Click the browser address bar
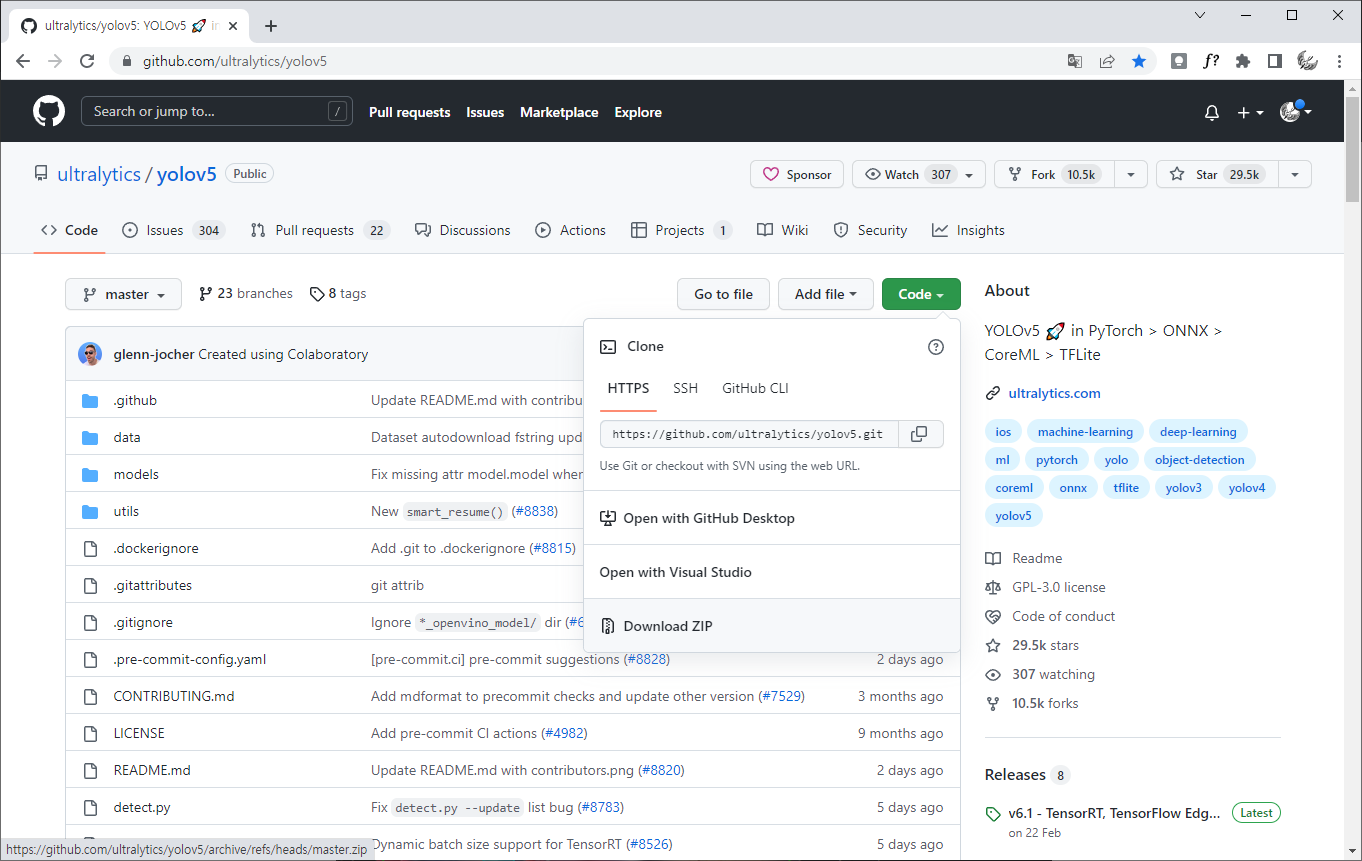1362x861 pixels. [600, 61]
